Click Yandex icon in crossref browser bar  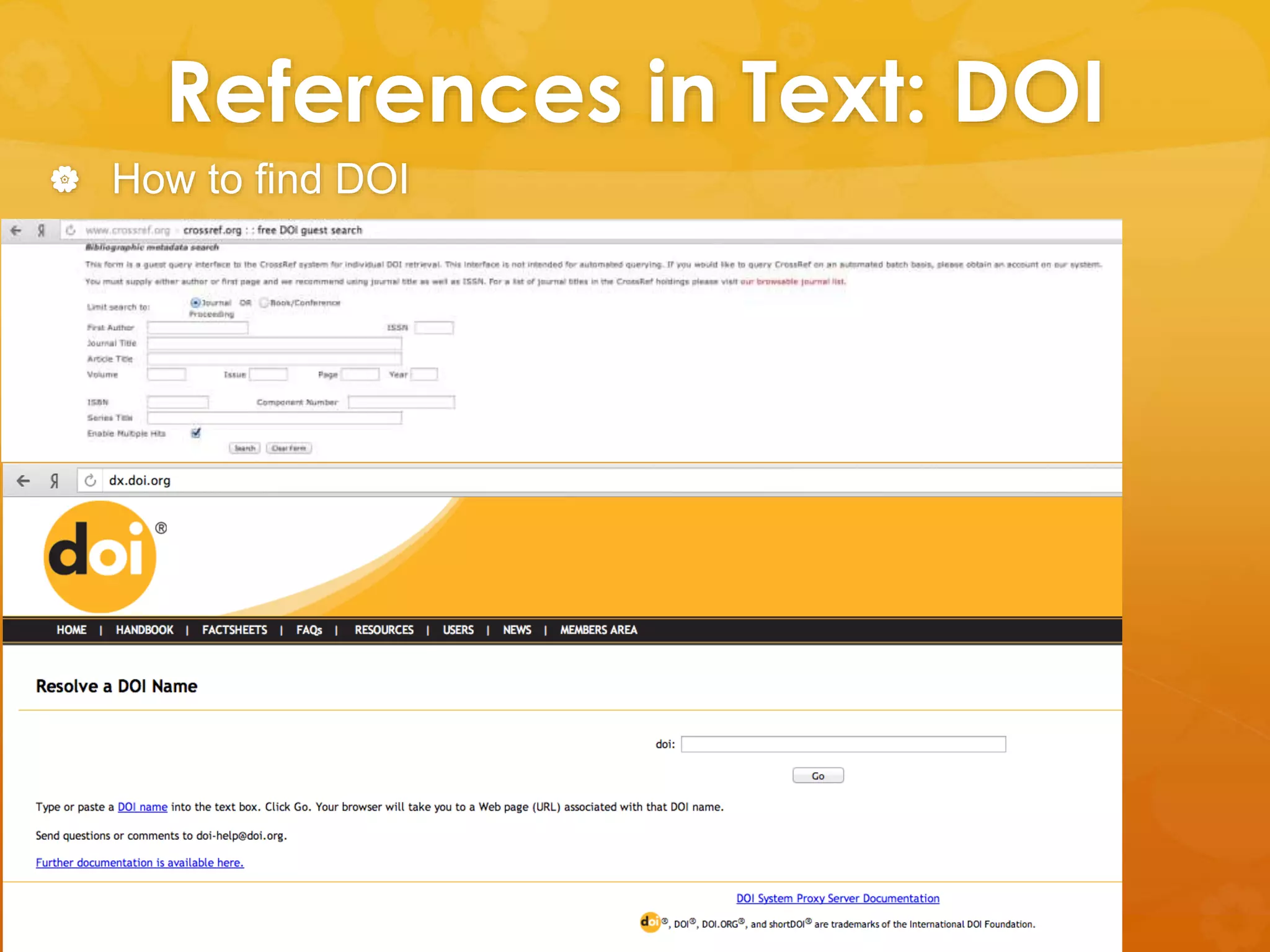coord(42,231)
